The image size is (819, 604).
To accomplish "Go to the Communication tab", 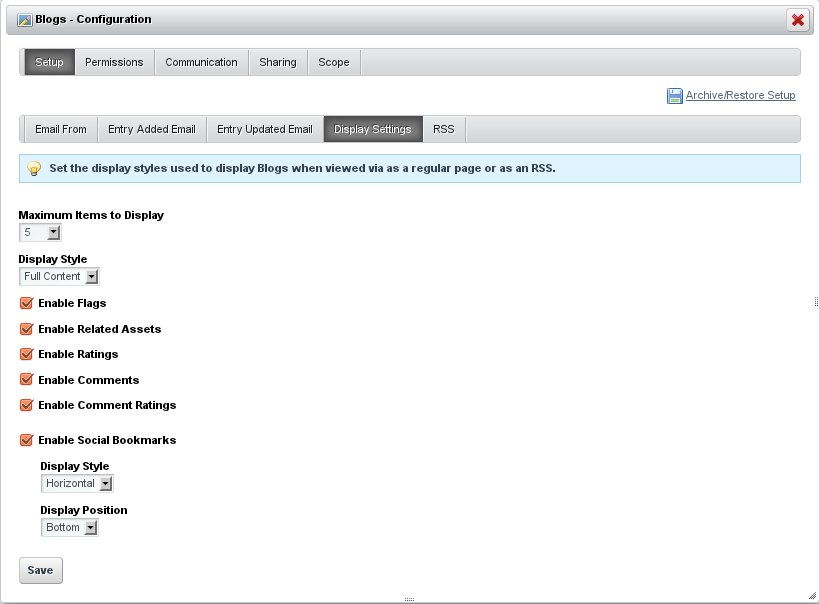I will pyautogui.click(x=202, y=62).
